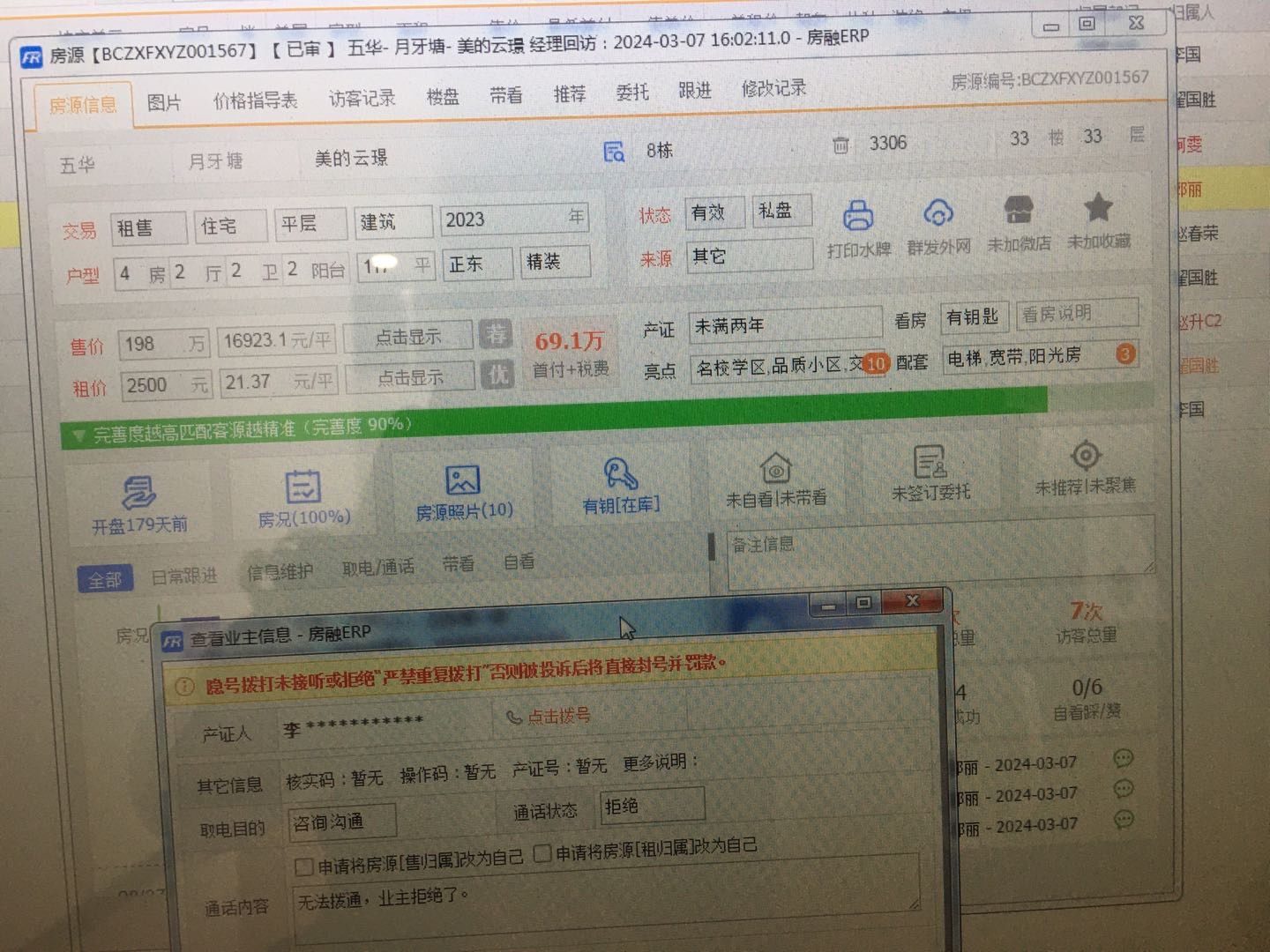Viewport: 1270px width, 952px height.
Task: Check 申请将房源[租归属]改为自己 checkbox
Action: click(x=542, y=853)
